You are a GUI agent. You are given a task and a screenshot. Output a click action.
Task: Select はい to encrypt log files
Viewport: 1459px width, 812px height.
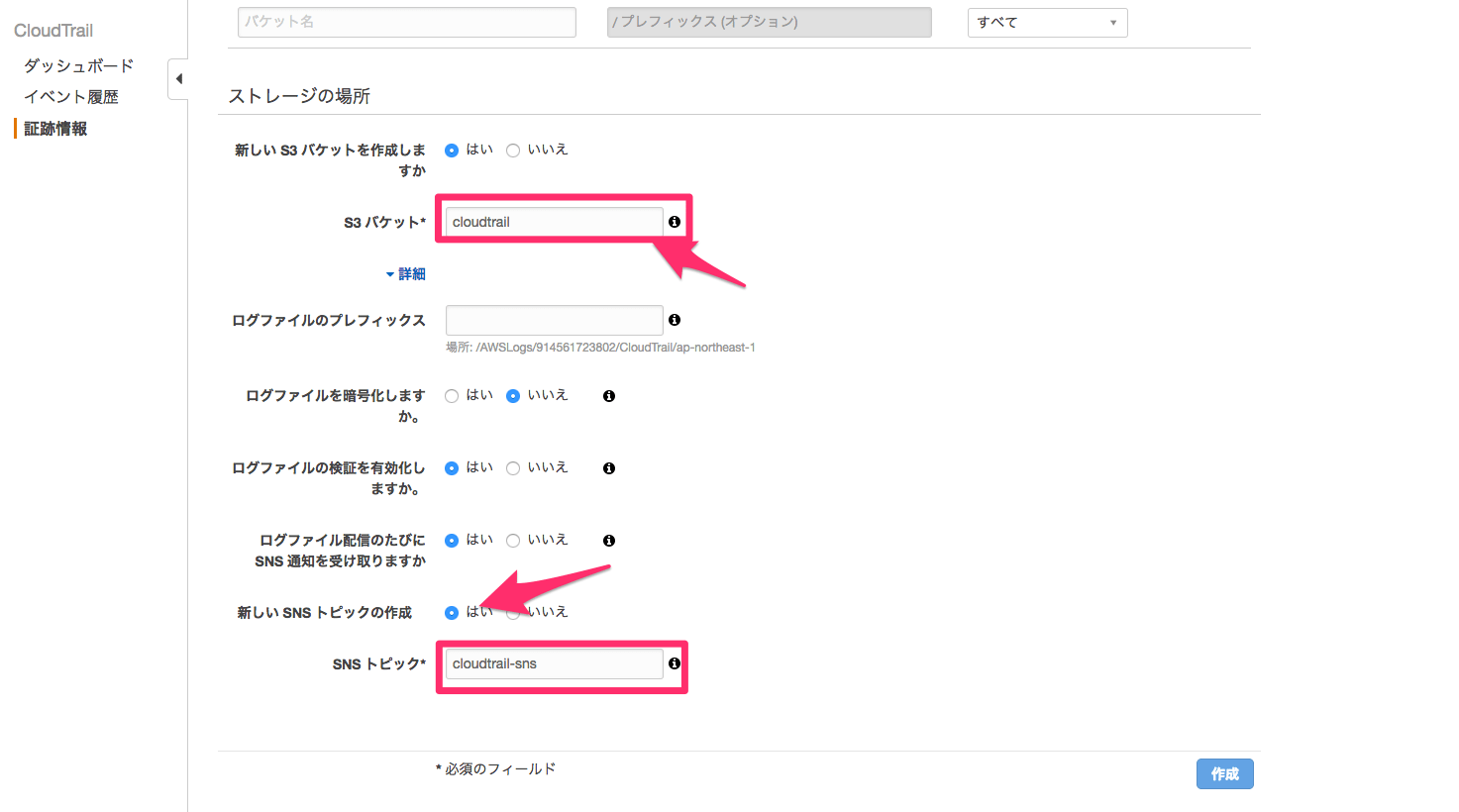pyautogui.click(x=452, y=396)
